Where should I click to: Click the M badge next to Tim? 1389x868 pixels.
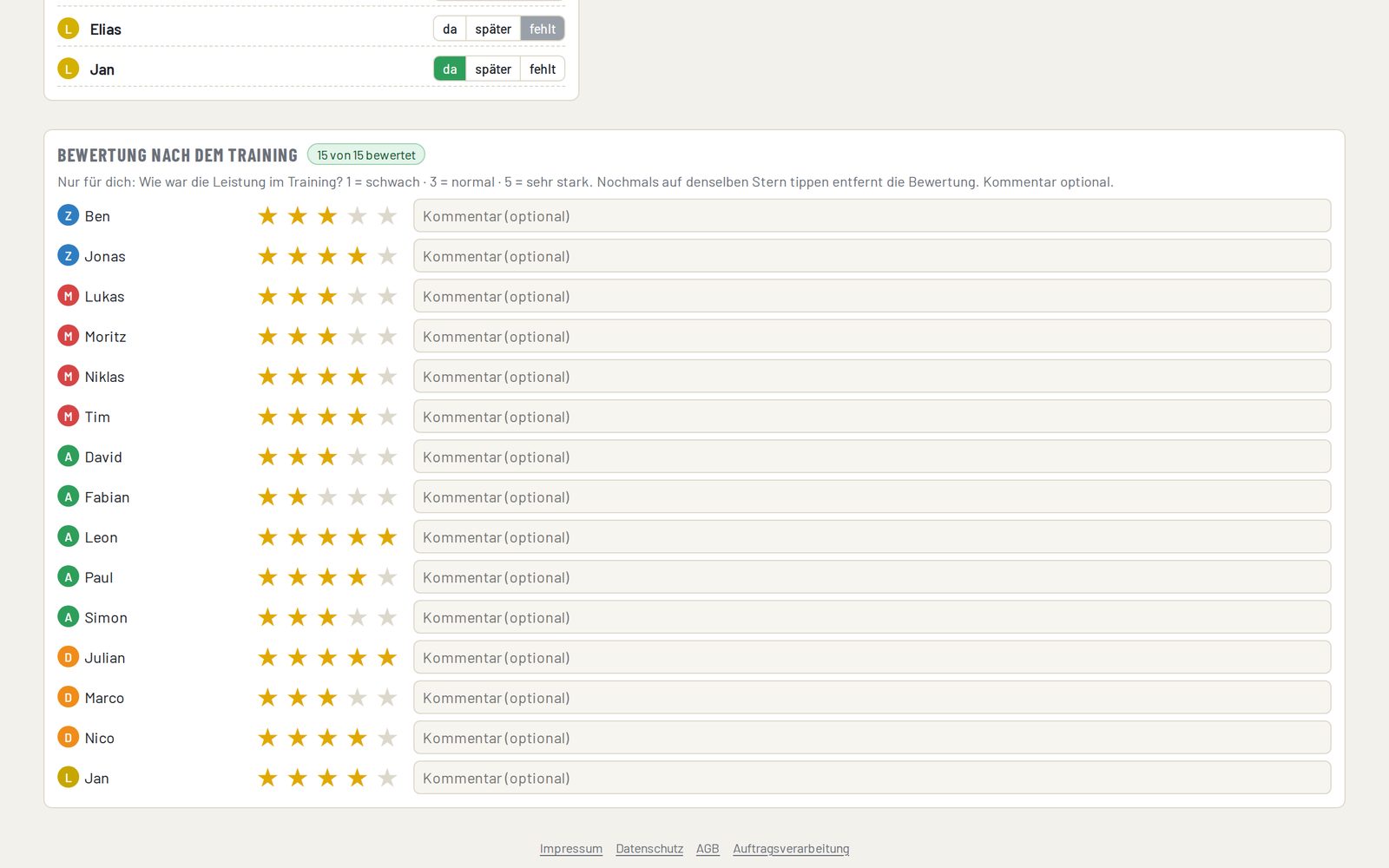(68, 417)
